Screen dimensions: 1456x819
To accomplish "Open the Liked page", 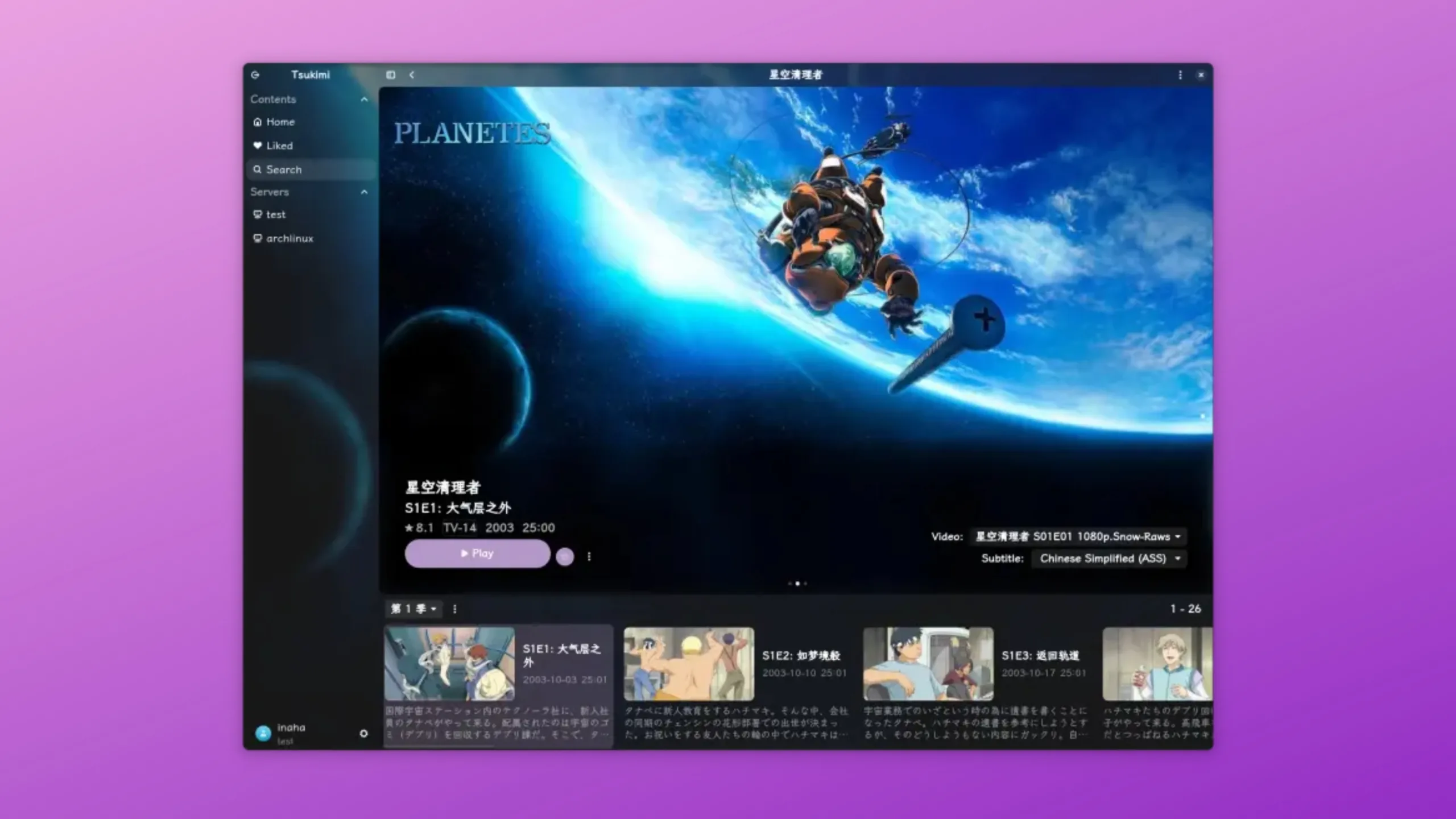I will point(311,146).
